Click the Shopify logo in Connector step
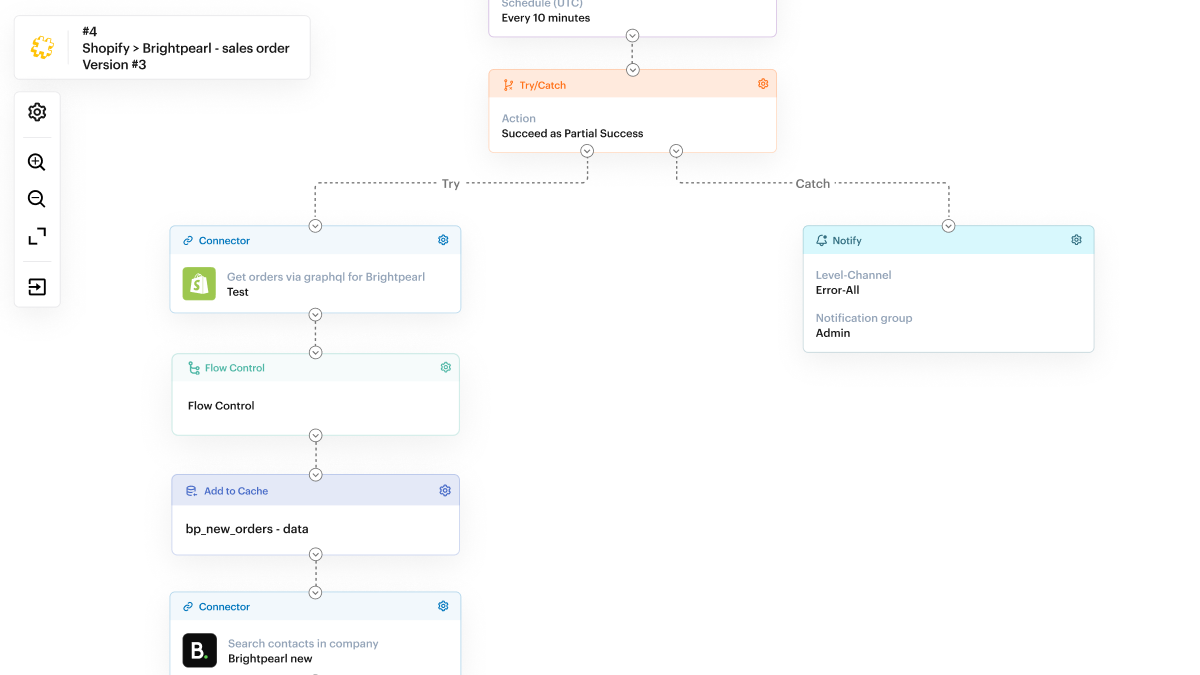This screenshot has width=1200, height=675. pyautogui.click(x=199, y=284)
